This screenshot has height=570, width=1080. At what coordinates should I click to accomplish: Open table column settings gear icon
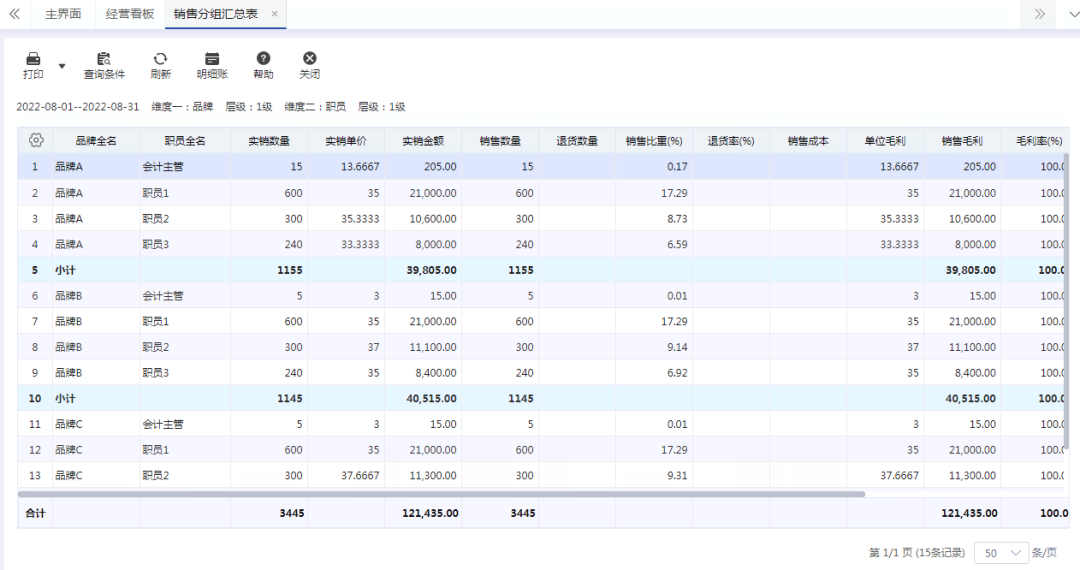click(x=36, y=140)
